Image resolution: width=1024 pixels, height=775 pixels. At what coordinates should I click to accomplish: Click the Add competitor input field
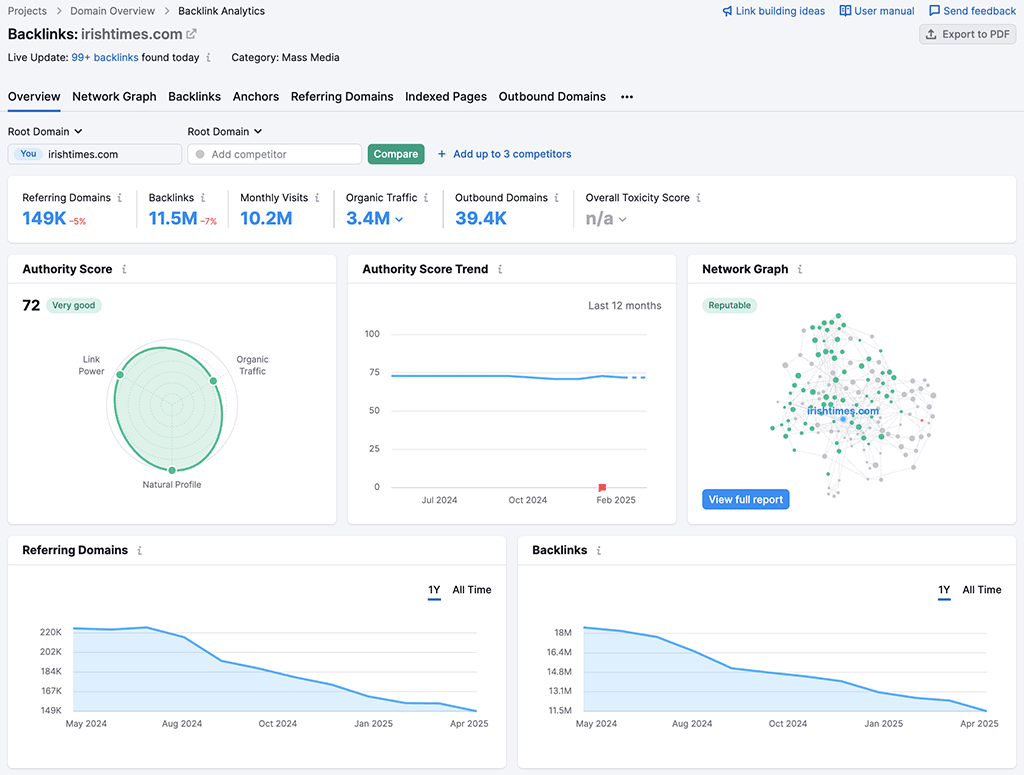click(x=274, y=154)
